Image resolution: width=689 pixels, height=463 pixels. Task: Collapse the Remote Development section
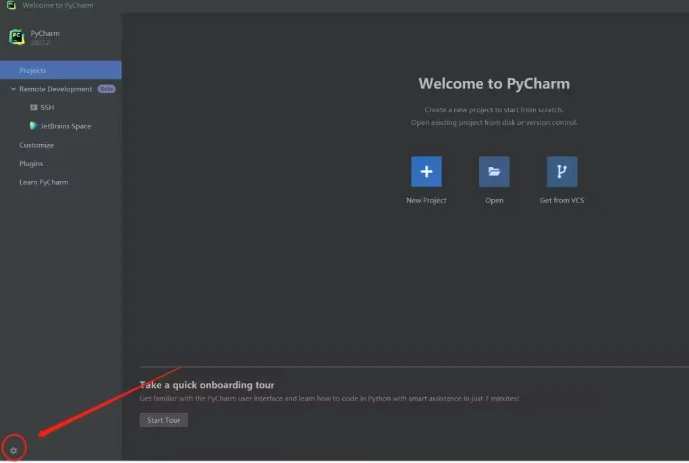click(x=13, y=89)
